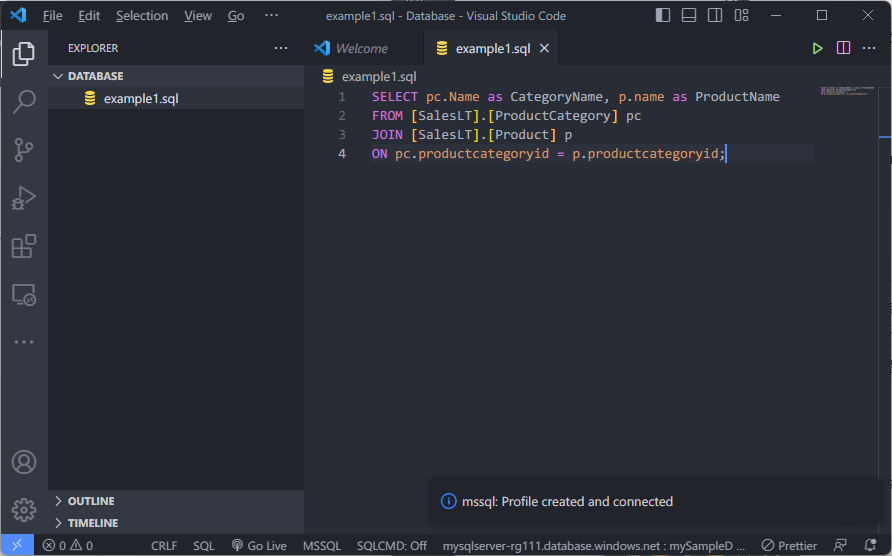Show errors and warnings count in status bar
This screenshot has height=556, width=892.
coord(68,546)
